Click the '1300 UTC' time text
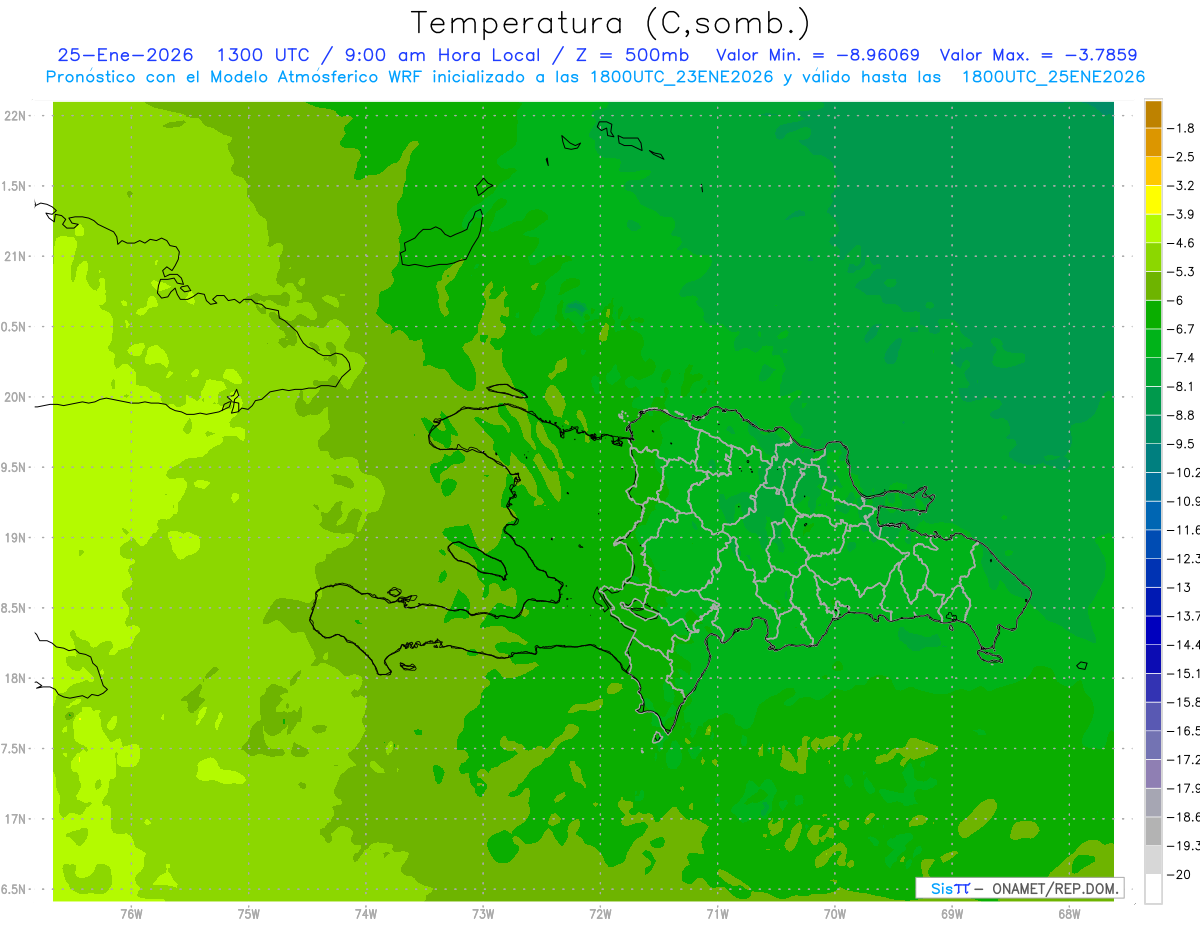This screenshot has width=1200, height=927. pos(266,55)
